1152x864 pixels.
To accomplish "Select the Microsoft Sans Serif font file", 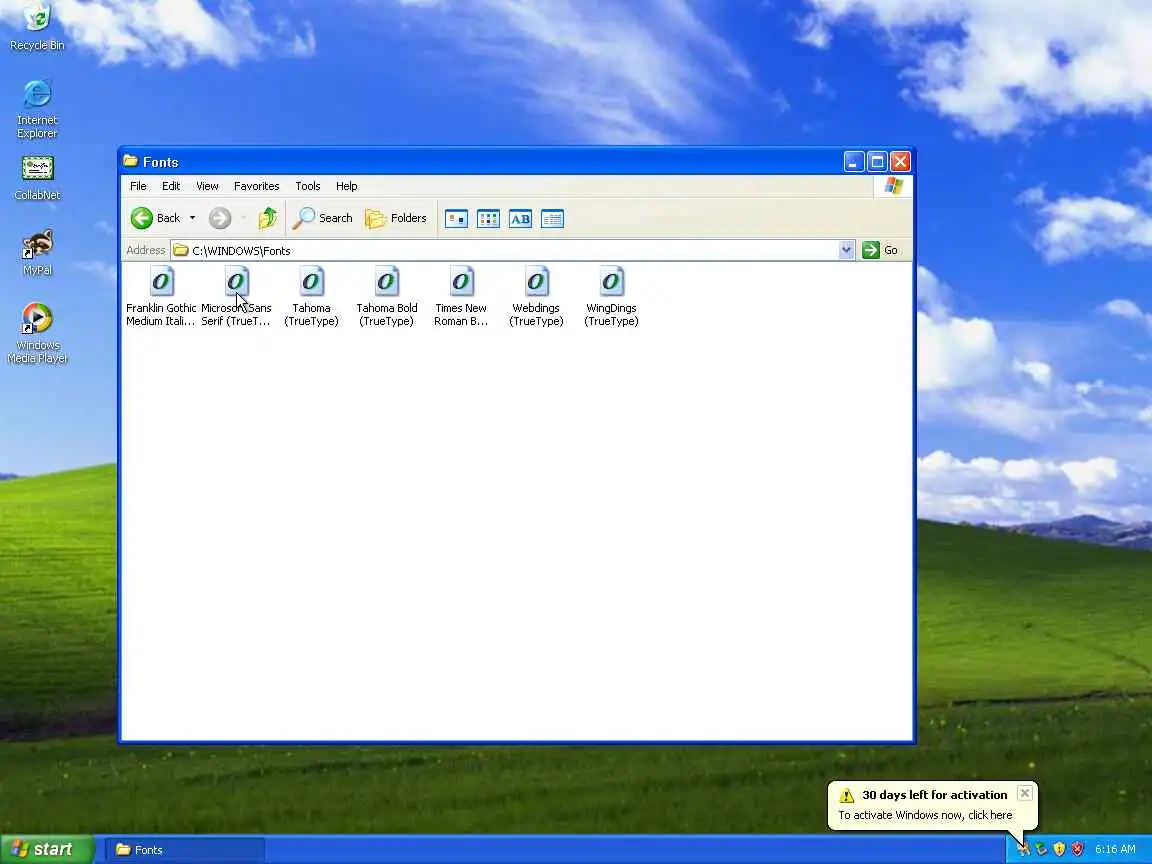I will tap(236, 297).
